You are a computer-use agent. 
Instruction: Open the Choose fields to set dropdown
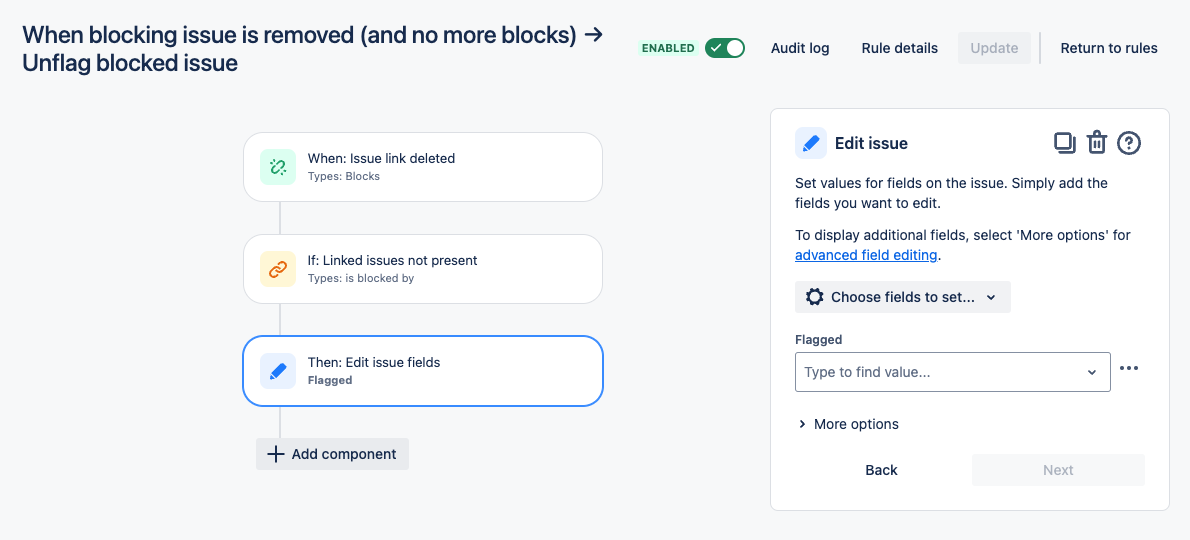(x=903, y=297)
